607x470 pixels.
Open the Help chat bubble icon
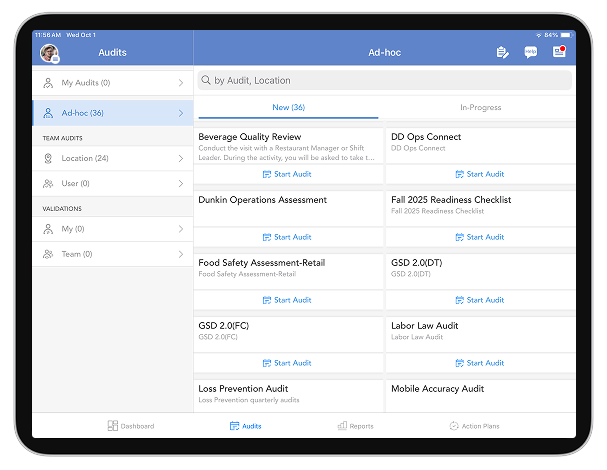pos(530,52)
